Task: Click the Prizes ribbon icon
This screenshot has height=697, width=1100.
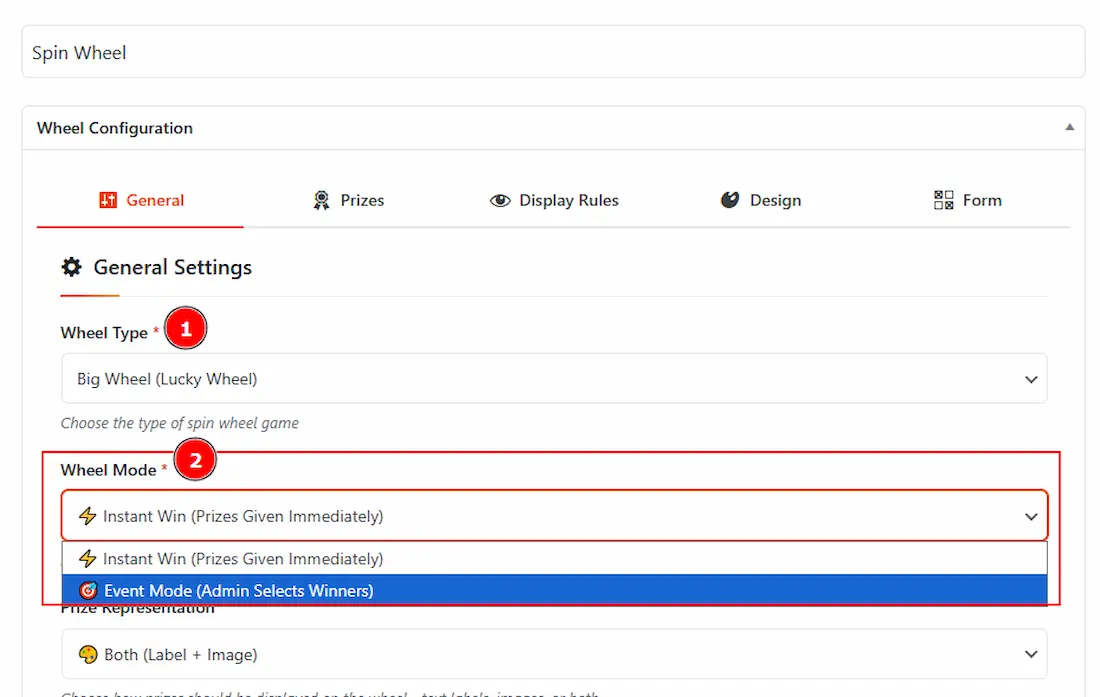Action: [x=321, y=200]
